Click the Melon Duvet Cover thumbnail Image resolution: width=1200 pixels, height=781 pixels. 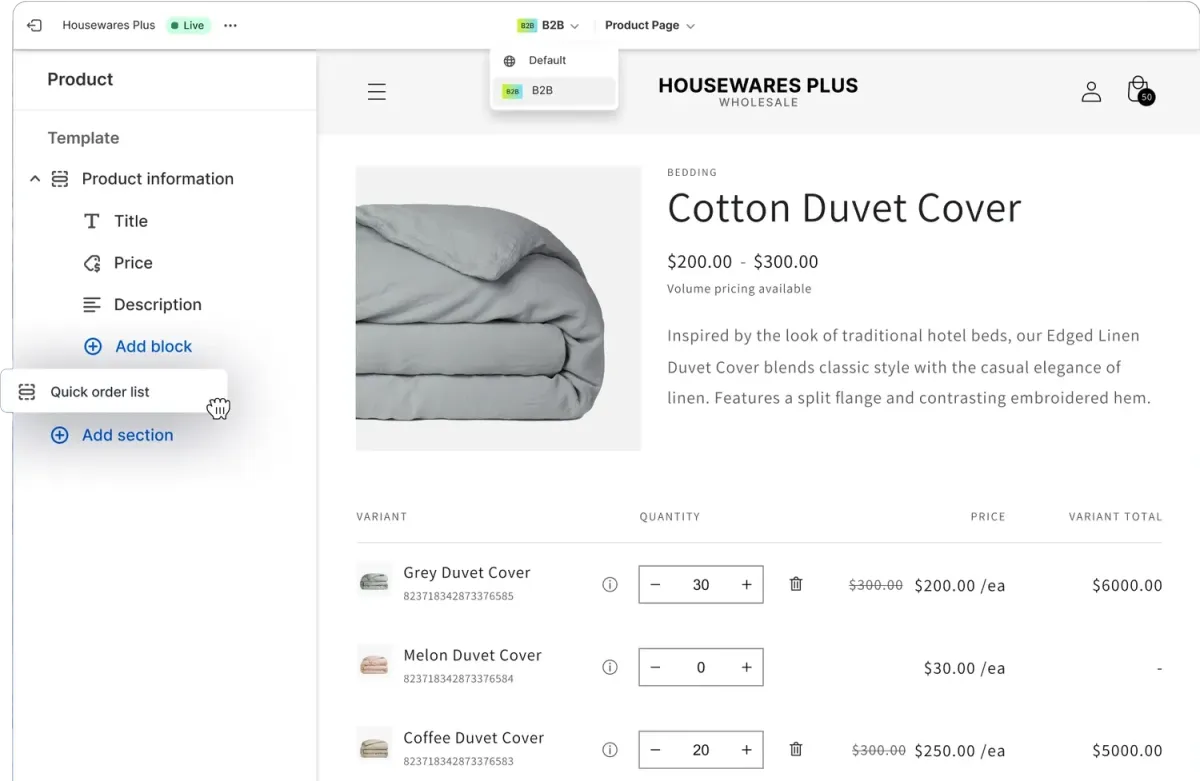374,665
